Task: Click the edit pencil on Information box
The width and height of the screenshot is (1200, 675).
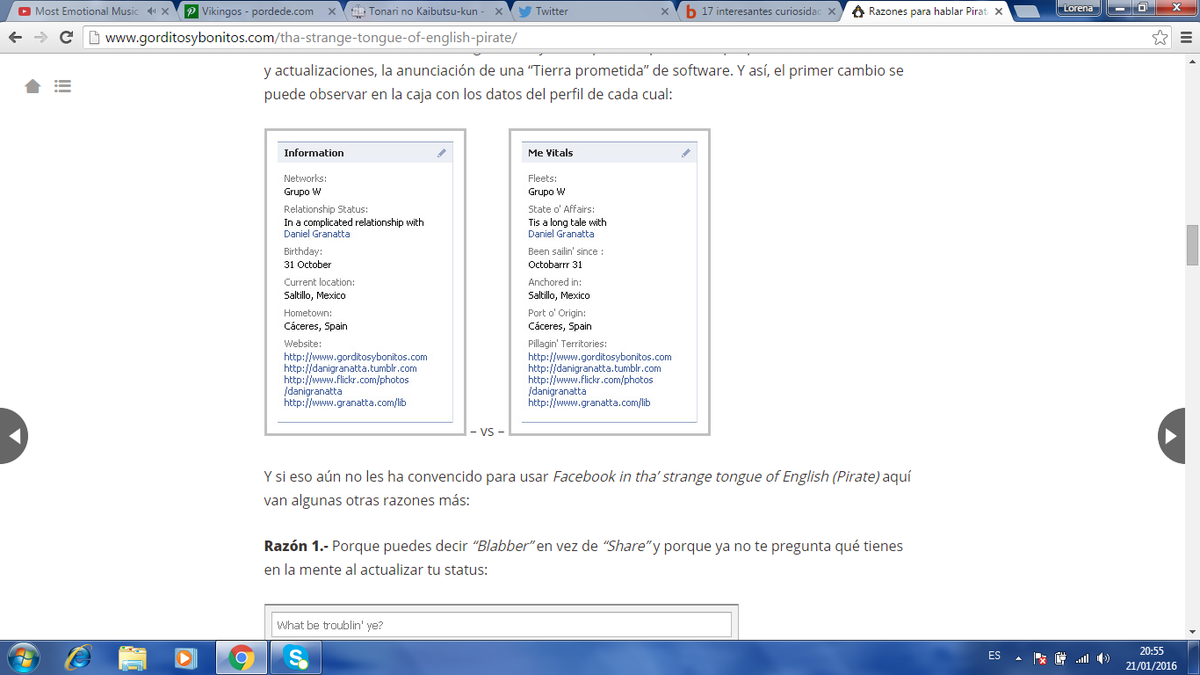Action: click(442, 153)
